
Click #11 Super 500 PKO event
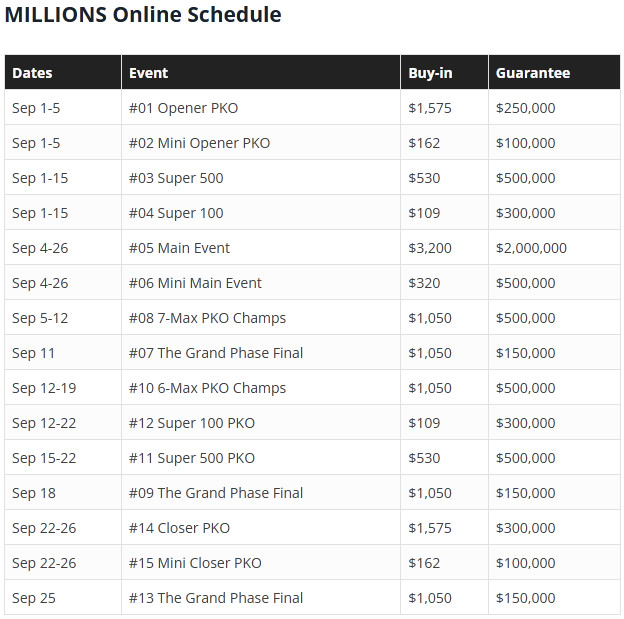[x=191, y=458]
